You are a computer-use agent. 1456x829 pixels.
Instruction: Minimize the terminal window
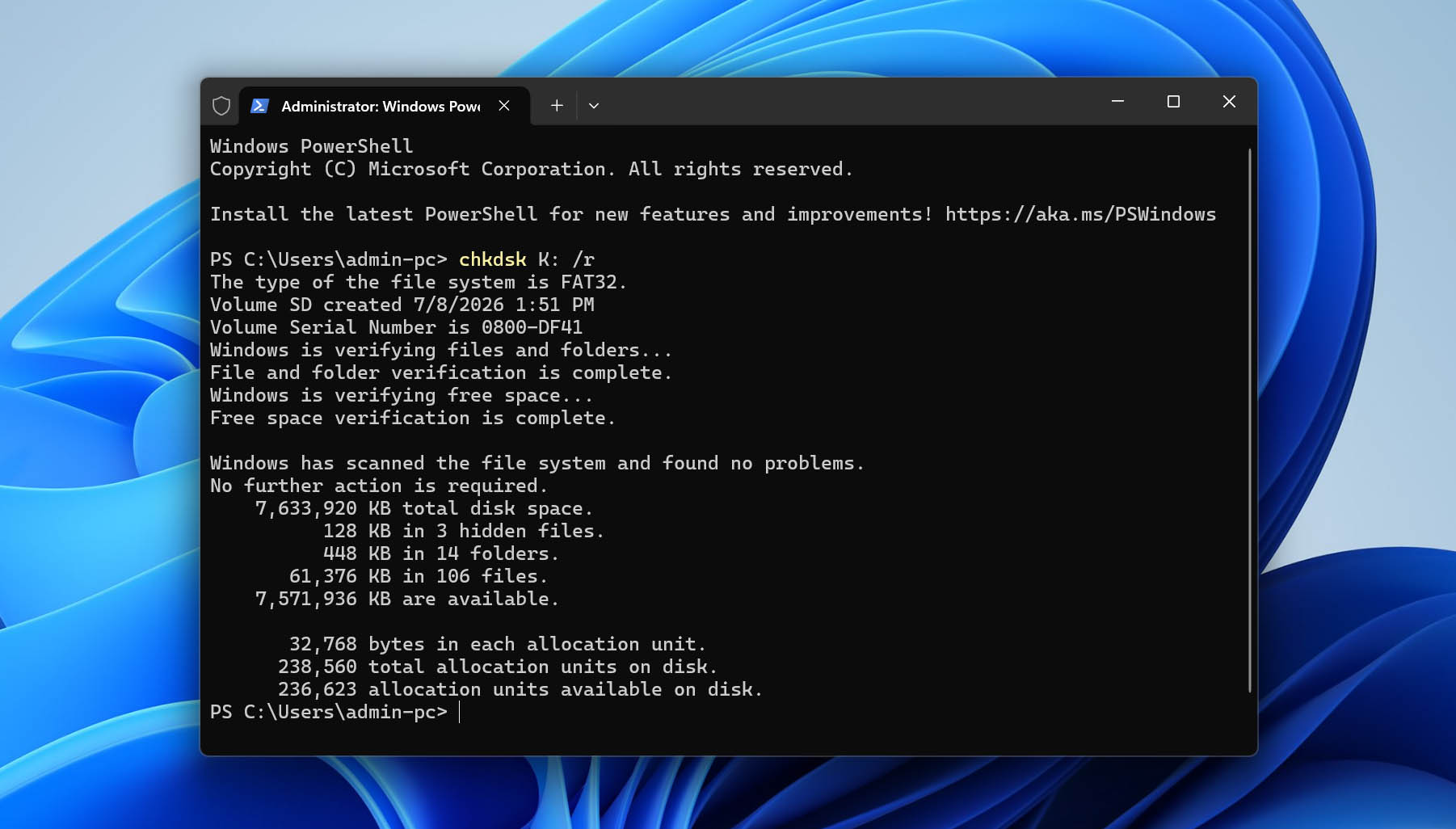(x=1118, y=102)
